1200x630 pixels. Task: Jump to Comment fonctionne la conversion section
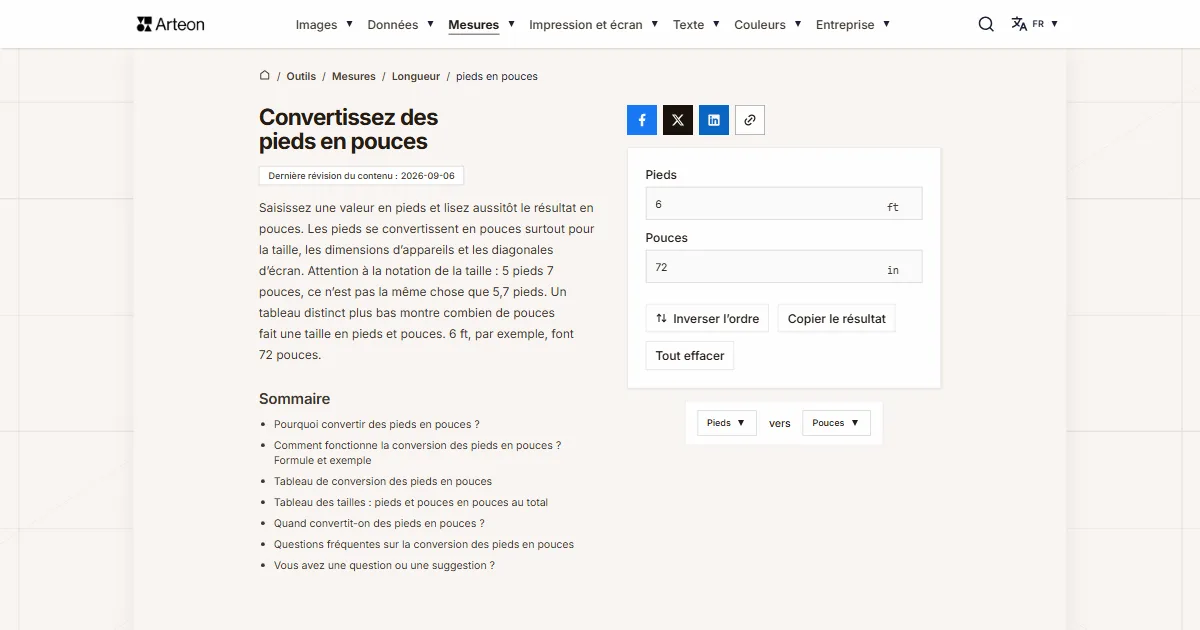coord(417,453)
